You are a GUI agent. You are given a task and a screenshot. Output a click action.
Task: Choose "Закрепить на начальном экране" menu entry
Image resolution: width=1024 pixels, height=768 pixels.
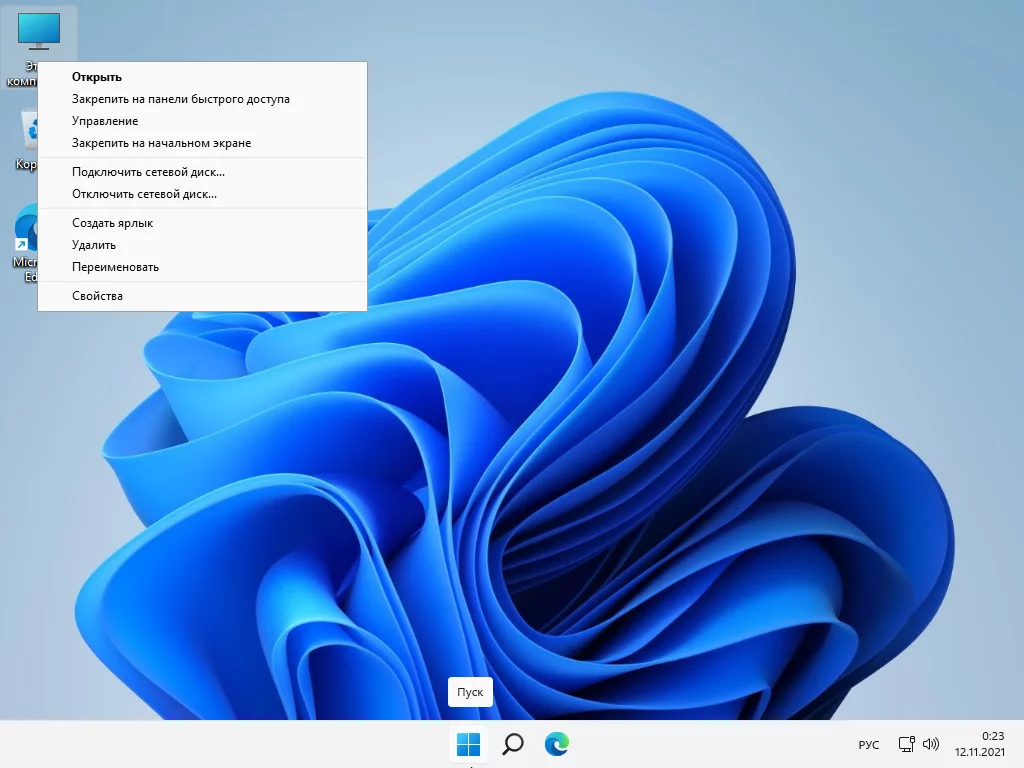click(x=161, y=143)
